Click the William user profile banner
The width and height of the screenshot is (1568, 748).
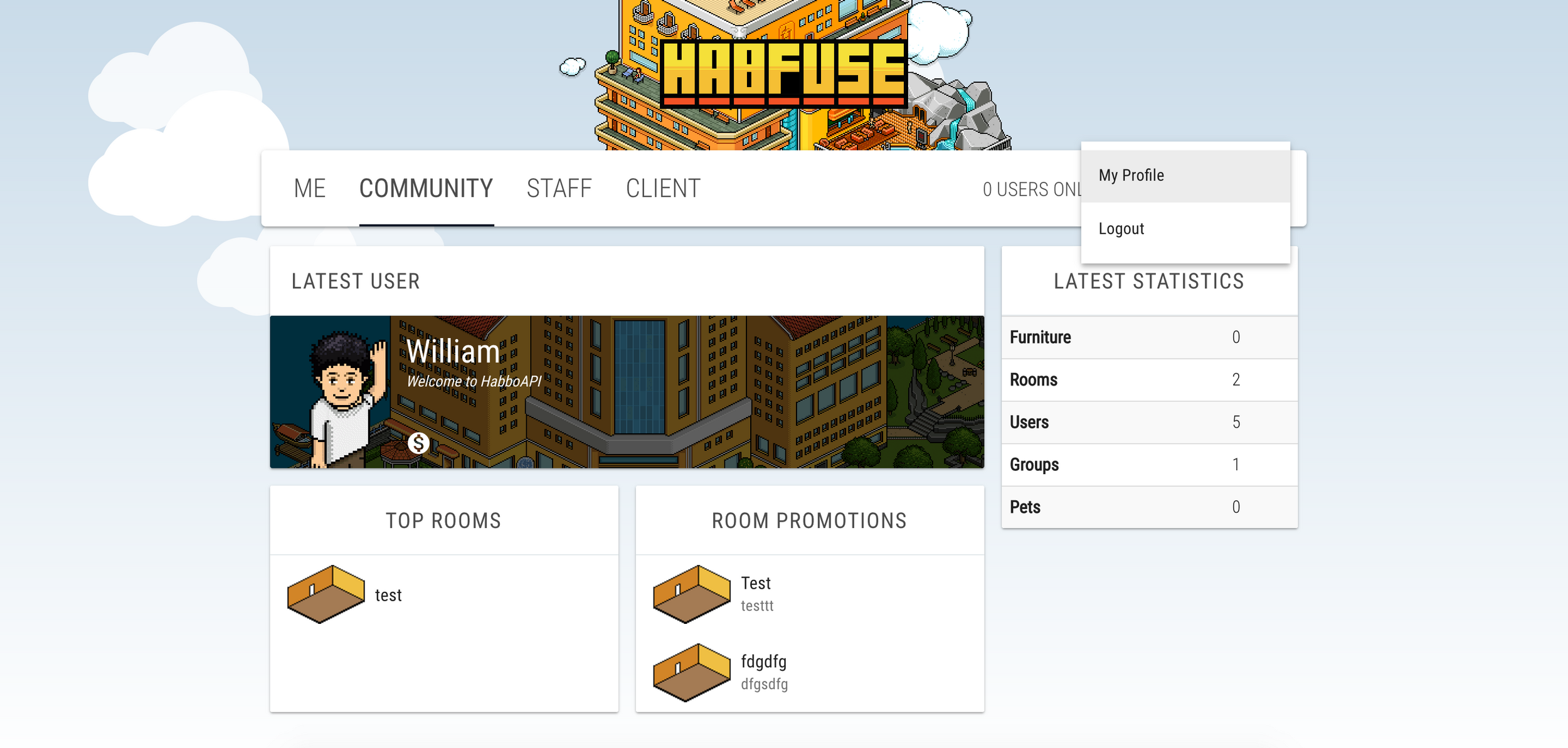coord(626,392)
